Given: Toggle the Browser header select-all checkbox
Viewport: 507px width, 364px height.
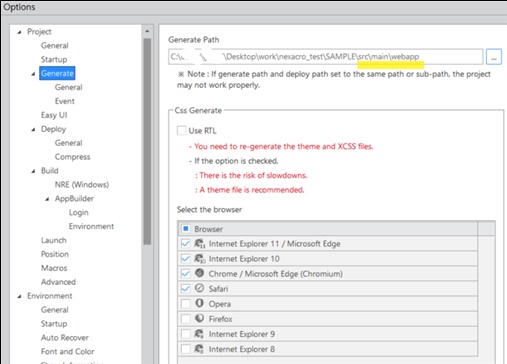Looking at the screenshot, I should pos(186,229).
